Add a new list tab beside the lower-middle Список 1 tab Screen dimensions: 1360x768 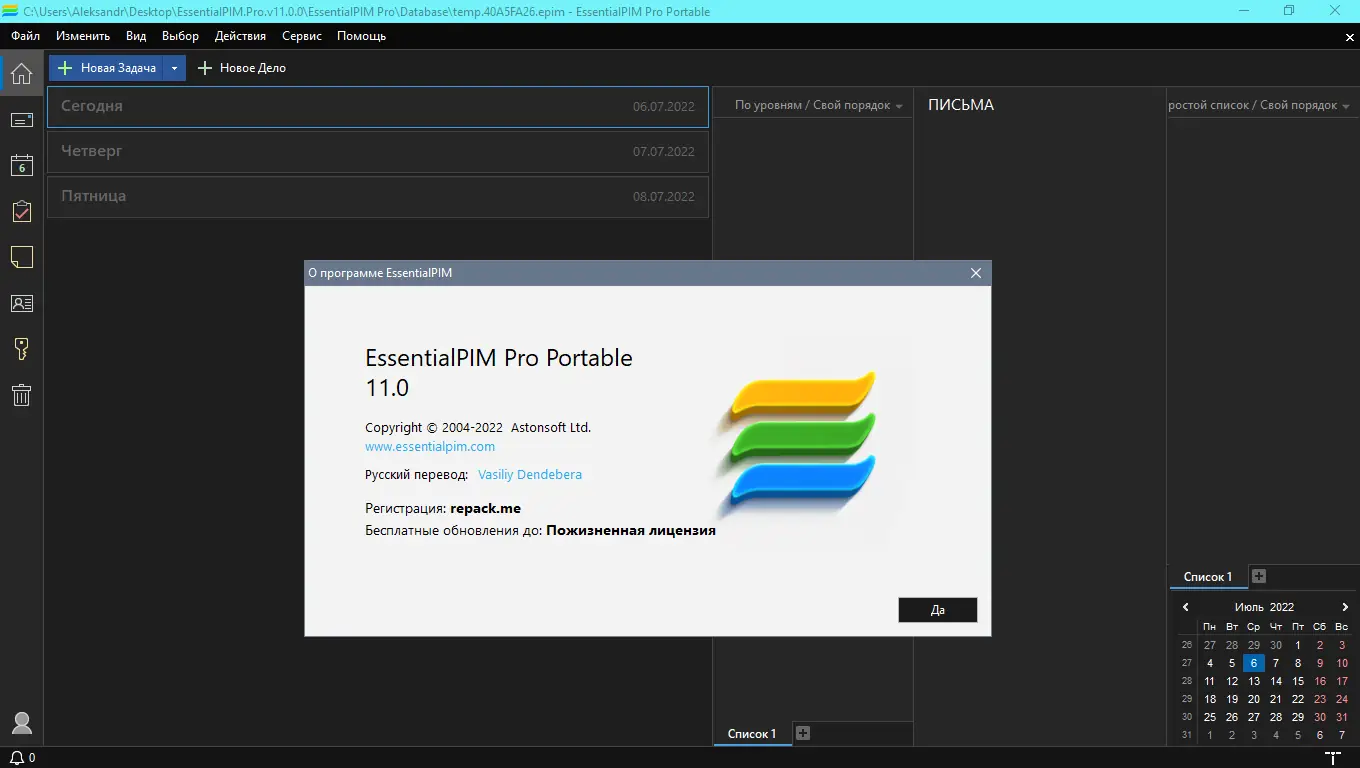click(x=802, y=733)
